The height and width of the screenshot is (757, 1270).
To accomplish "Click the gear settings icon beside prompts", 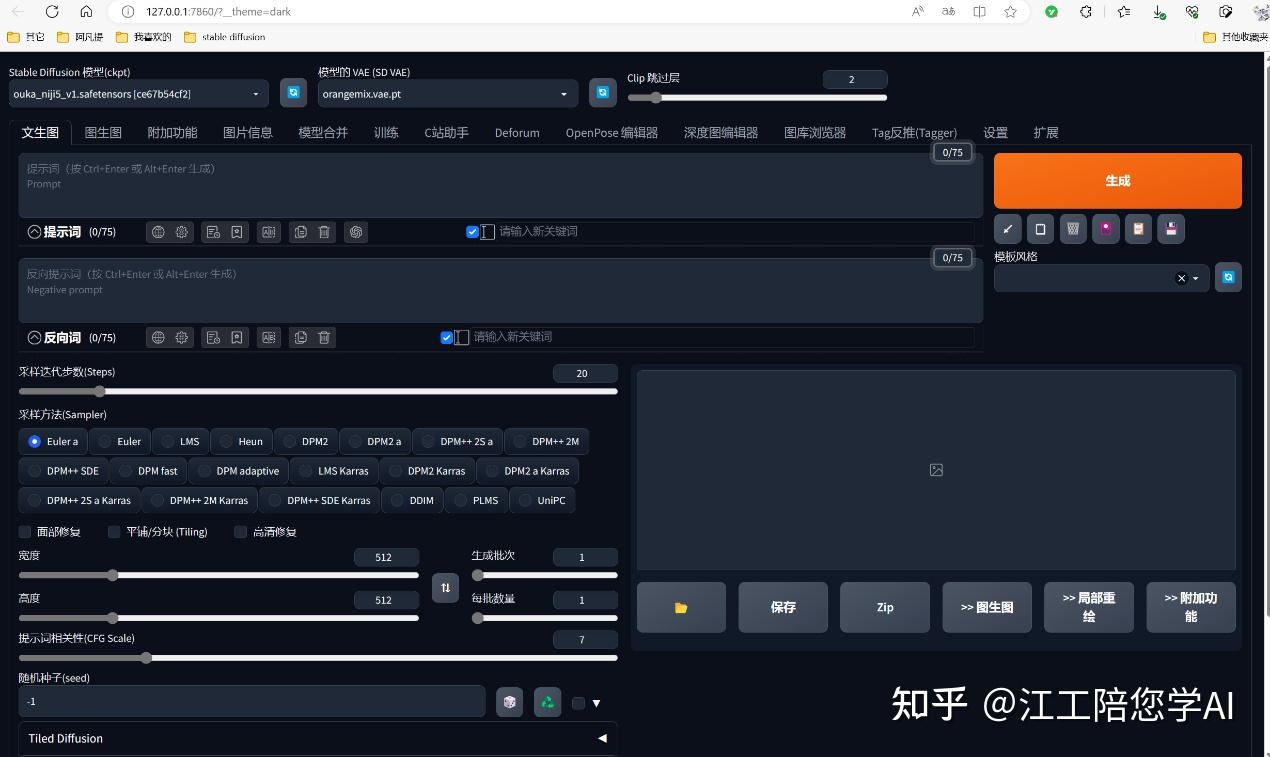I will (182, 231).
